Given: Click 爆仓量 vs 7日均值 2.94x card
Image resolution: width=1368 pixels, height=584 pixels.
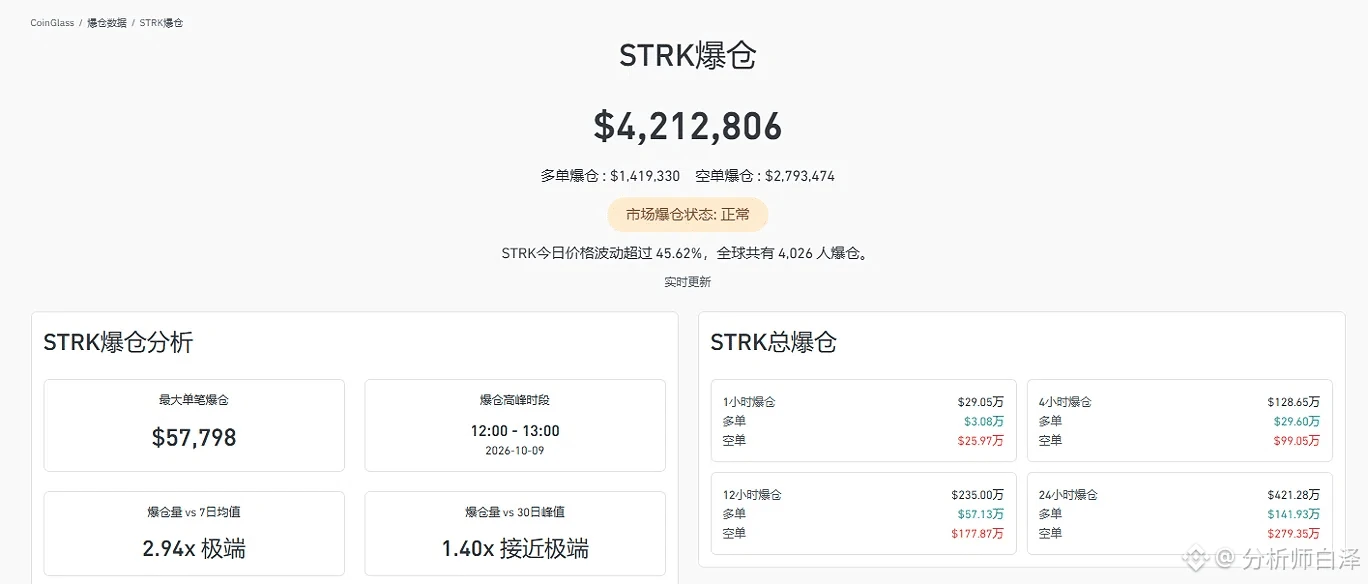Looking at the screenshot, I should (x=194, y=534).
